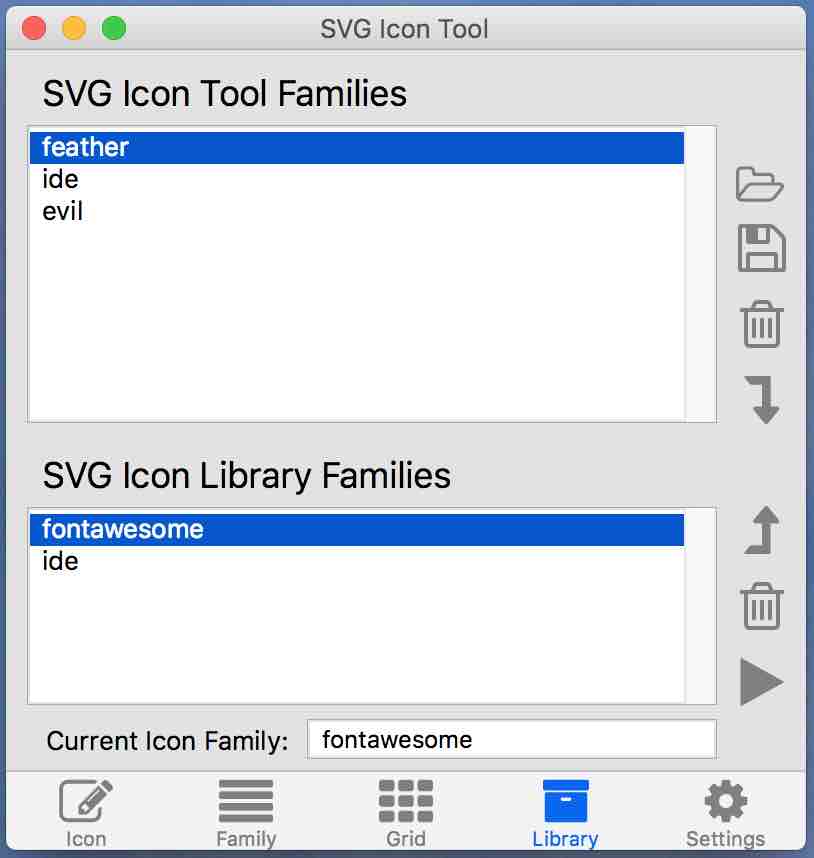Open the Family tab
The image size is (814, 858).
[x=246, y=812]
